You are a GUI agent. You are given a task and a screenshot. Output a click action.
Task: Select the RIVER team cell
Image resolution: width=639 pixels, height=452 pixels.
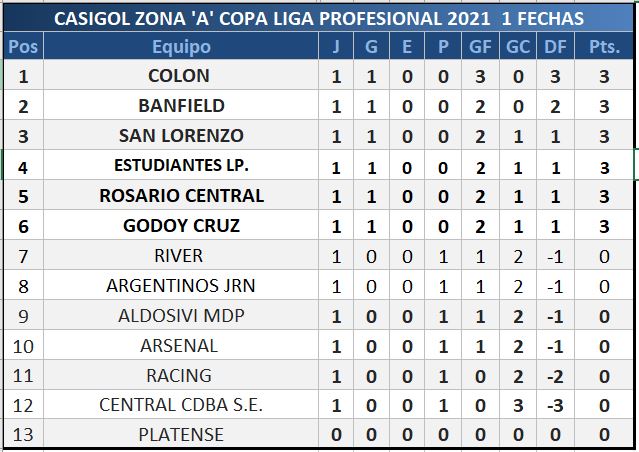click(181, 256)
